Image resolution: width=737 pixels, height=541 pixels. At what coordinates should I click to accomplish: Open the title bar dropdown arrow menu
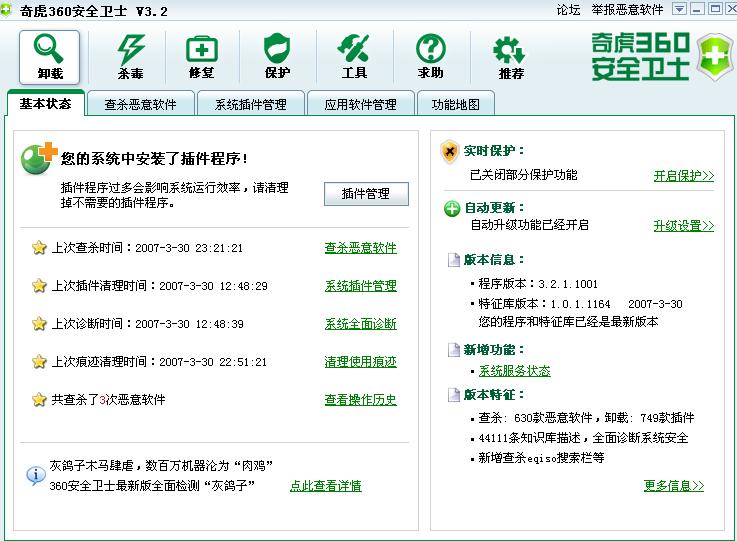tap(679, 9)
